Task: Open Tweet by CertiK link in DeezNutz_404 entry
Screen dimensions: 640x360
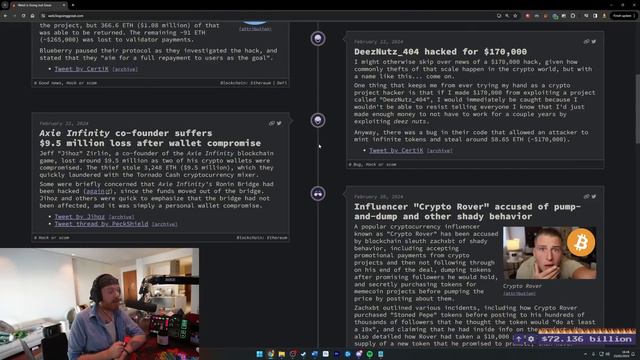Action: coord(396,150)
